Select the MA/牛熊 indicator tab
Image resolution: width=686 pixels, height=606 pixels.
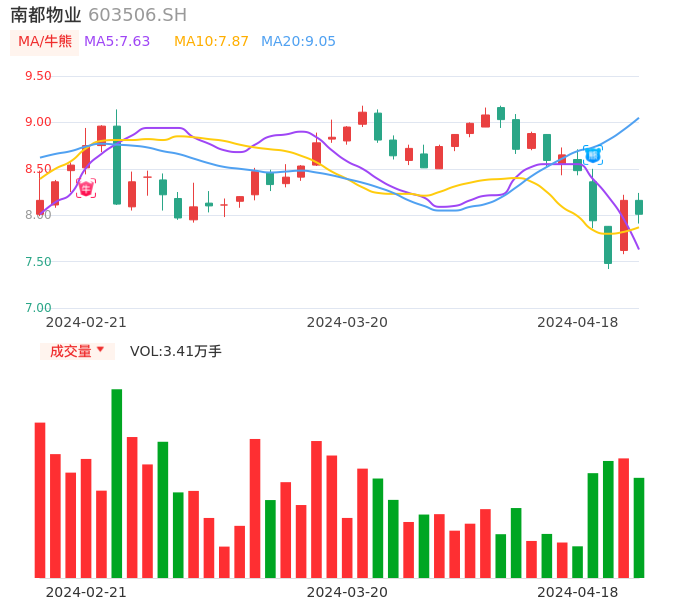click(45, 42)
